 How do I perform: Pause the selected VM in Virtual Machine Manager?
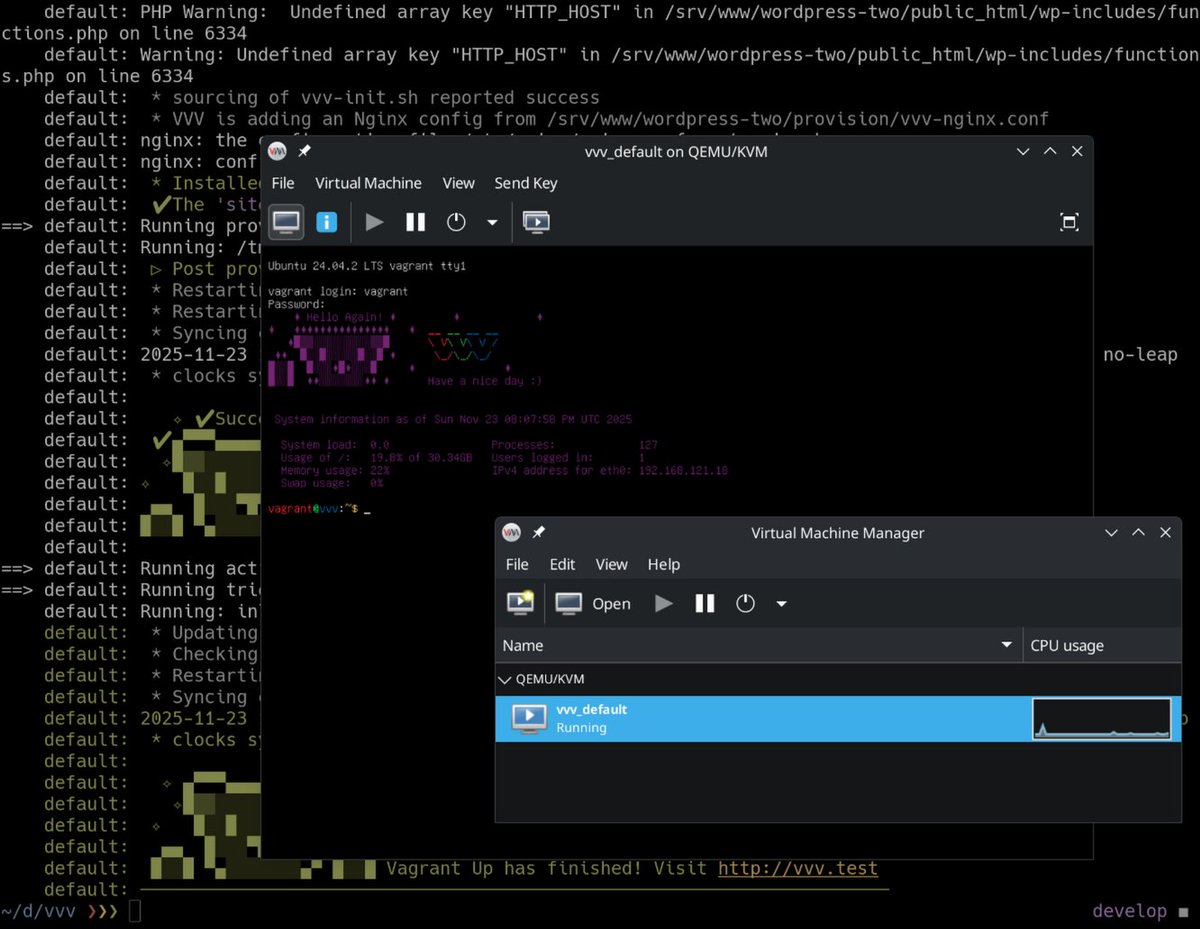(705, 603)
